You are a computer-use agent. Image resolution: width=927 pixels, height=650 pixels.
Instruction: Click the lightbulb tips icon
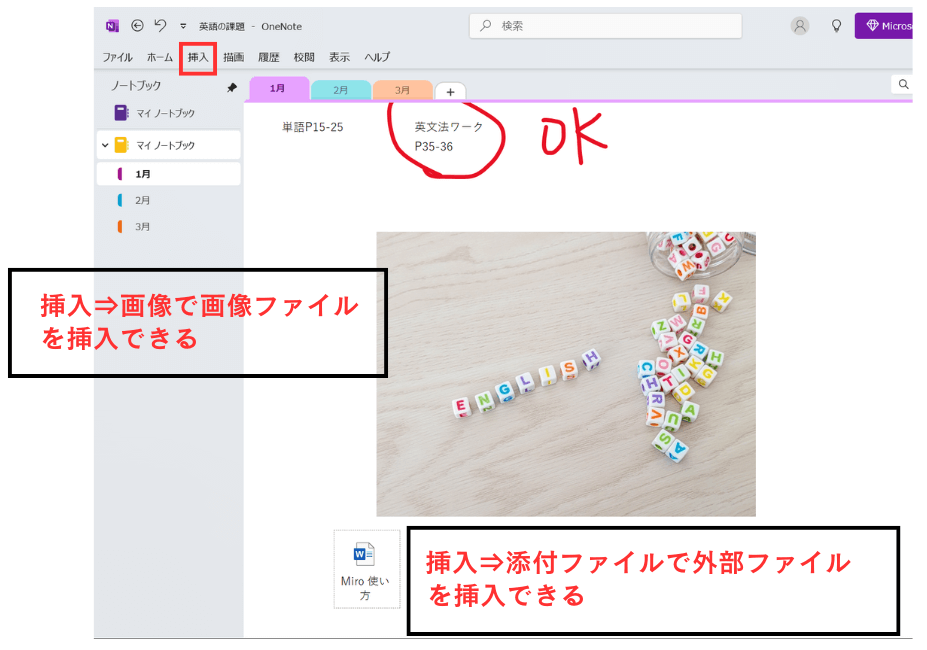click(x=836, y=26)
